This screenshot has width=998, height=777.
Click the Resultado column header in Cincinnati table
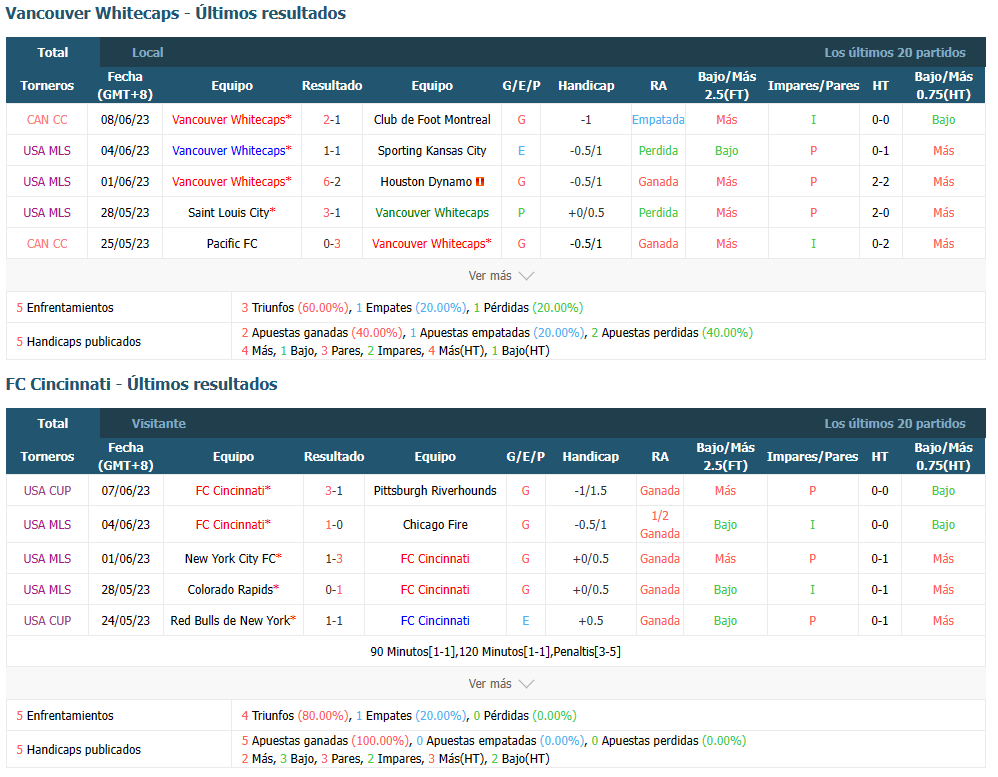[334, 456]
